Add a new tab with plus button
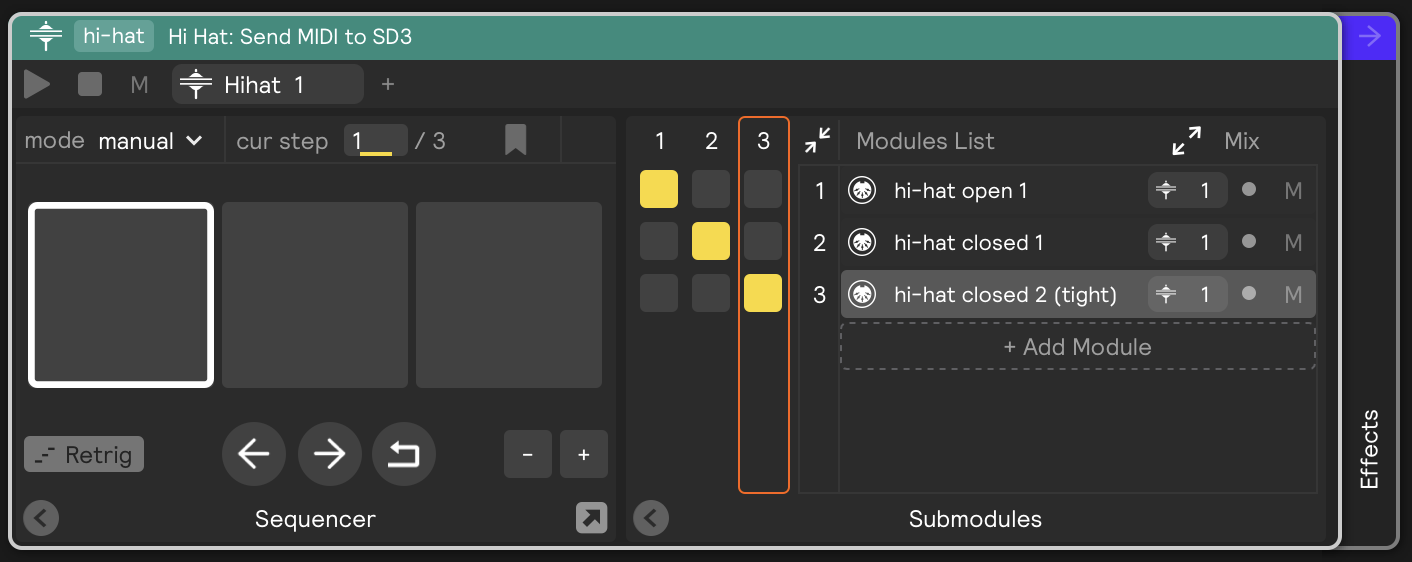Screen dimensions: 1412x562 click(x=388, y=85)
